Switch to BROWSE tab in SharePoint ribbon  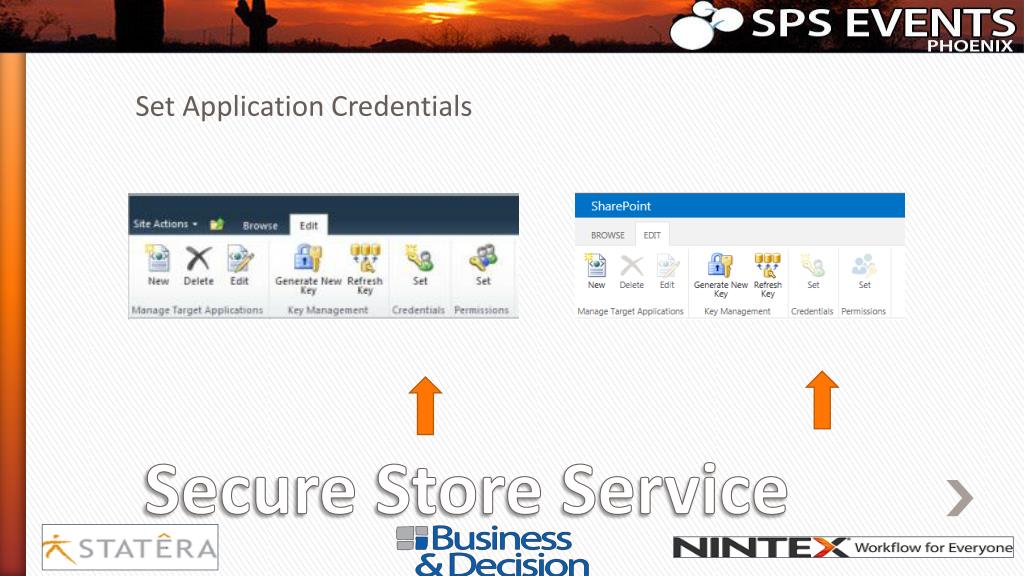pyautogui.click(x=608, y=235)
